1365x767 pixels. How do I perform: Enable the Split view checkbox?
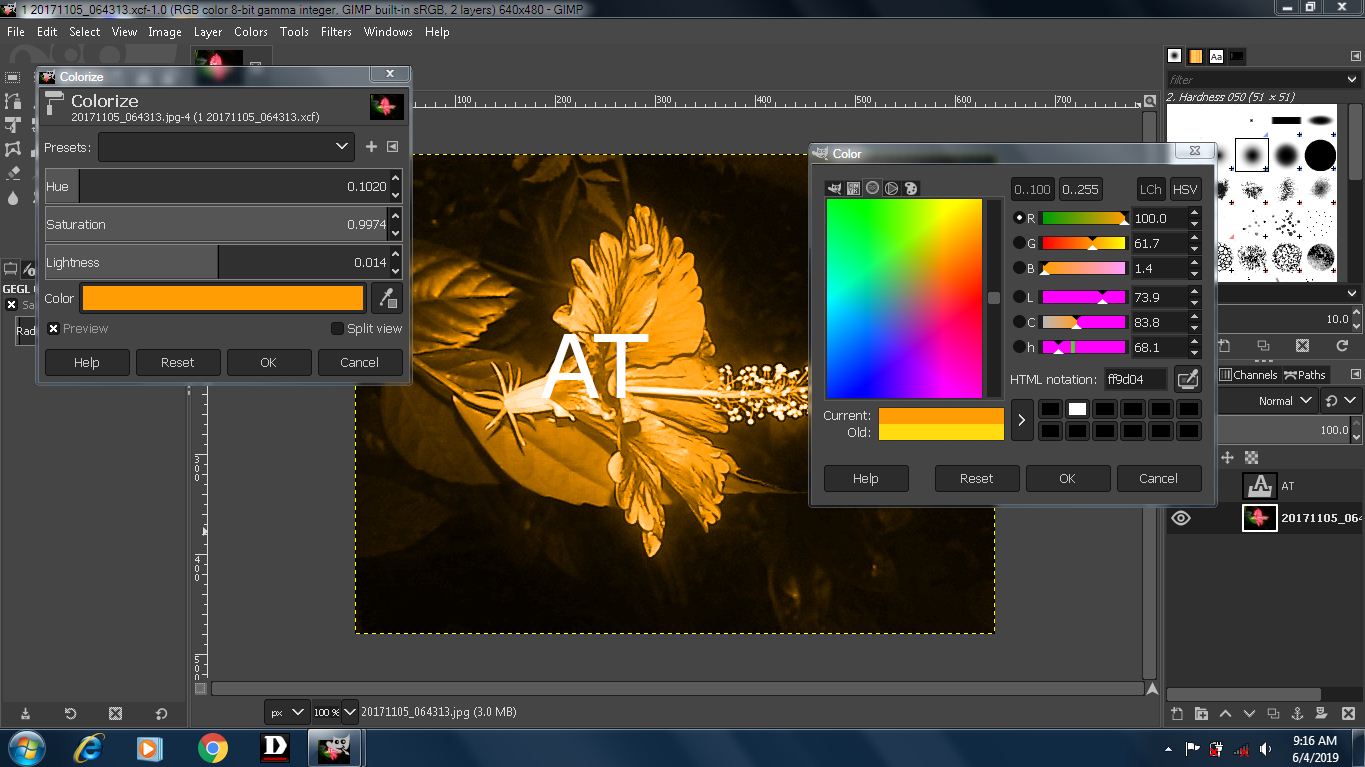pyautogui.click(x=337, y=328)
